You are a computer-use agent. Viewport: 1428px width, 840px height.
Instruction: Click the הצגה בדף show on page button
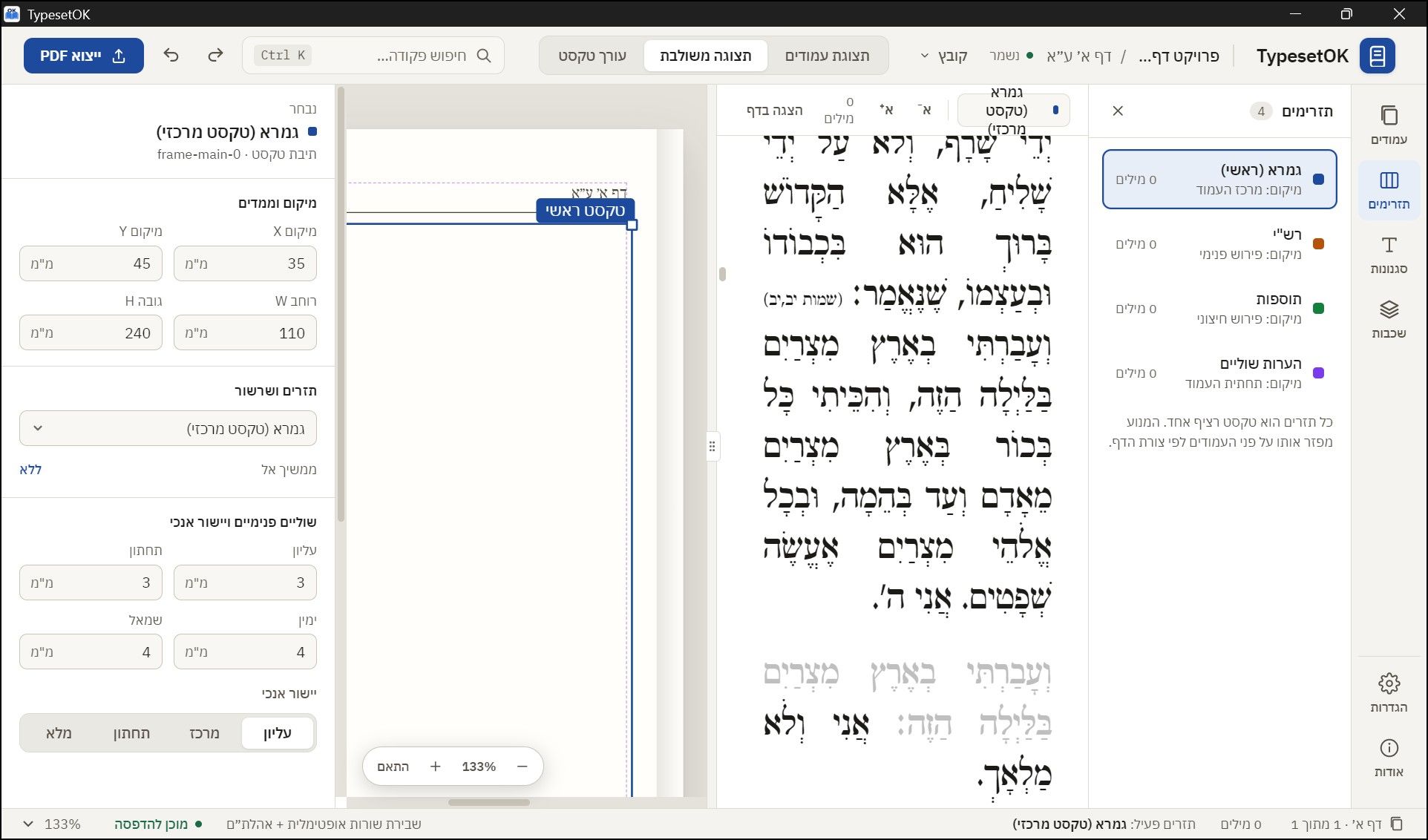tap(774, 110)
